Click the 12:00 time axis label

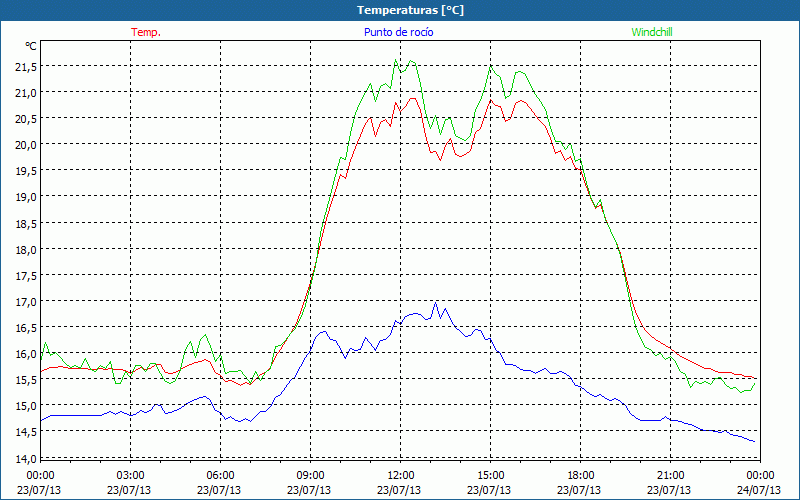point(401,476)
